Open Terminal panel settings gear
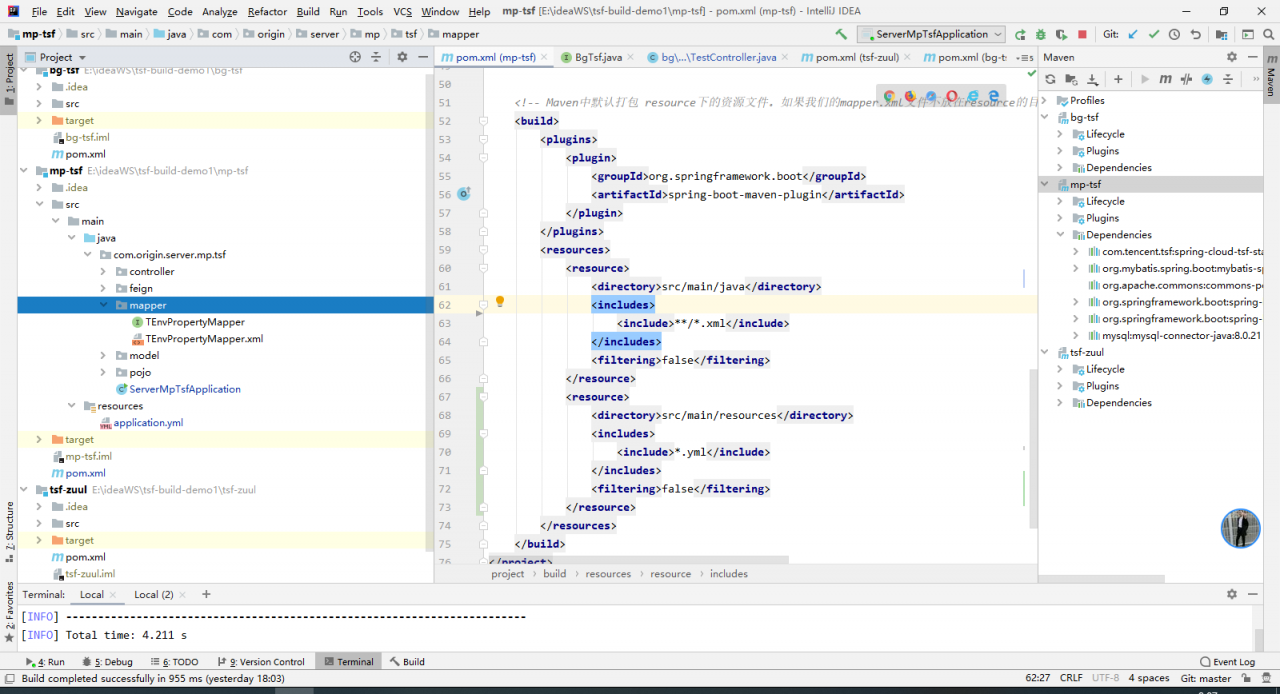Viewport: 1280px width, 694px height. point(1232,594)
